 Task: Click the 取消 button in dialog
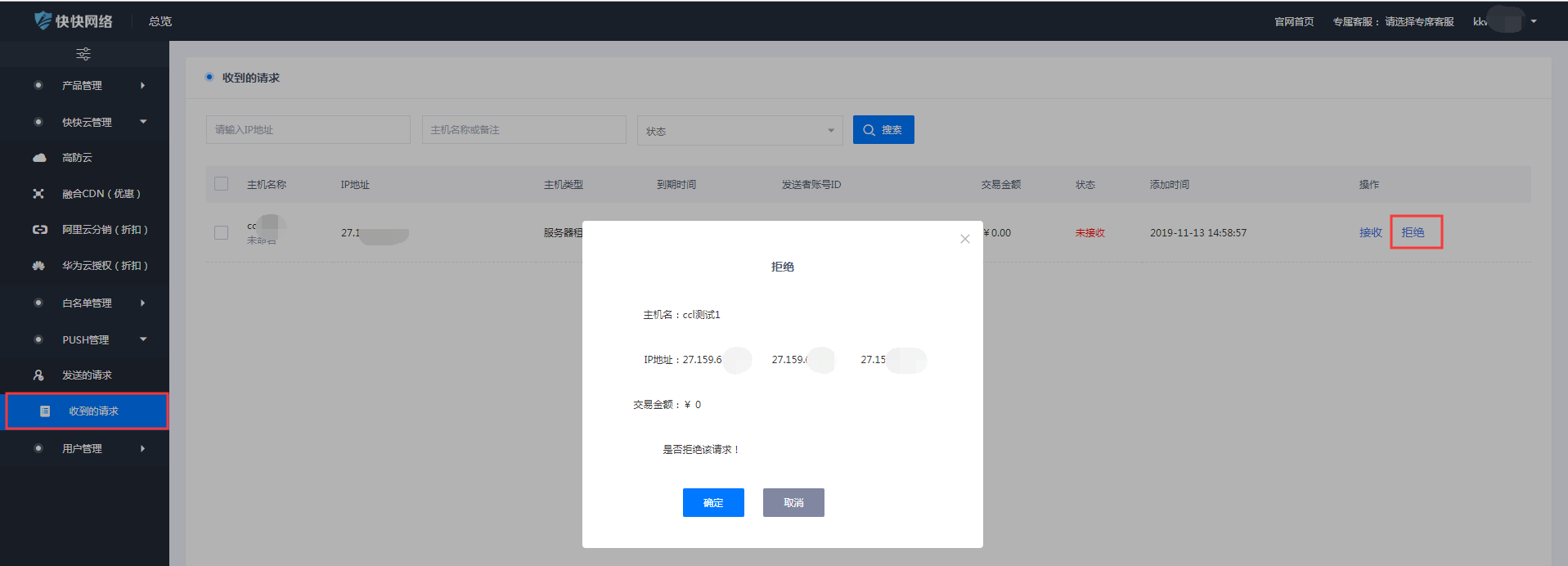[793, 502]
